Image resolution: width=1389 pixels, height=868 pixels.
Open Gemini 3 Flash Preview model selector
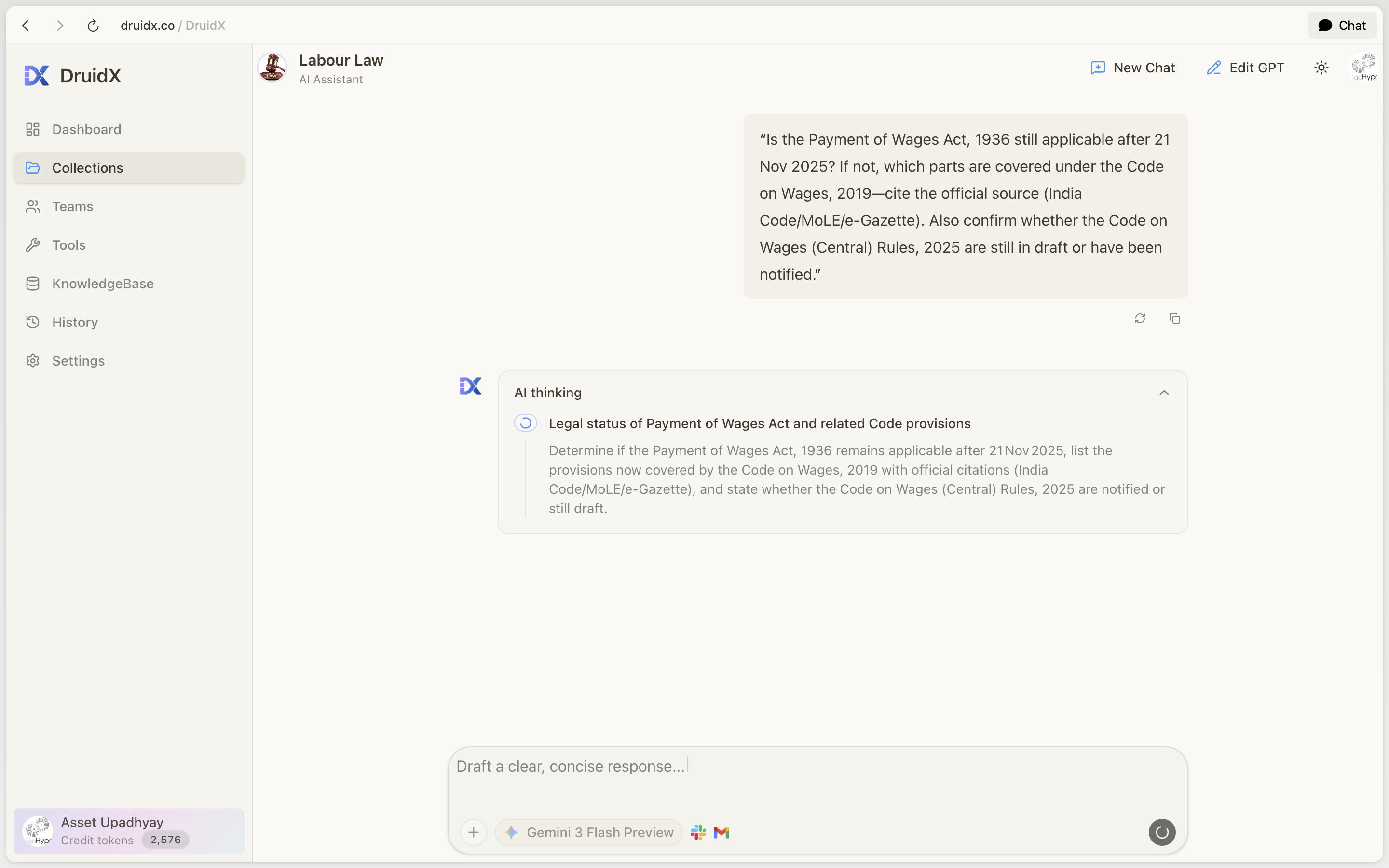[x=589, y=832]
